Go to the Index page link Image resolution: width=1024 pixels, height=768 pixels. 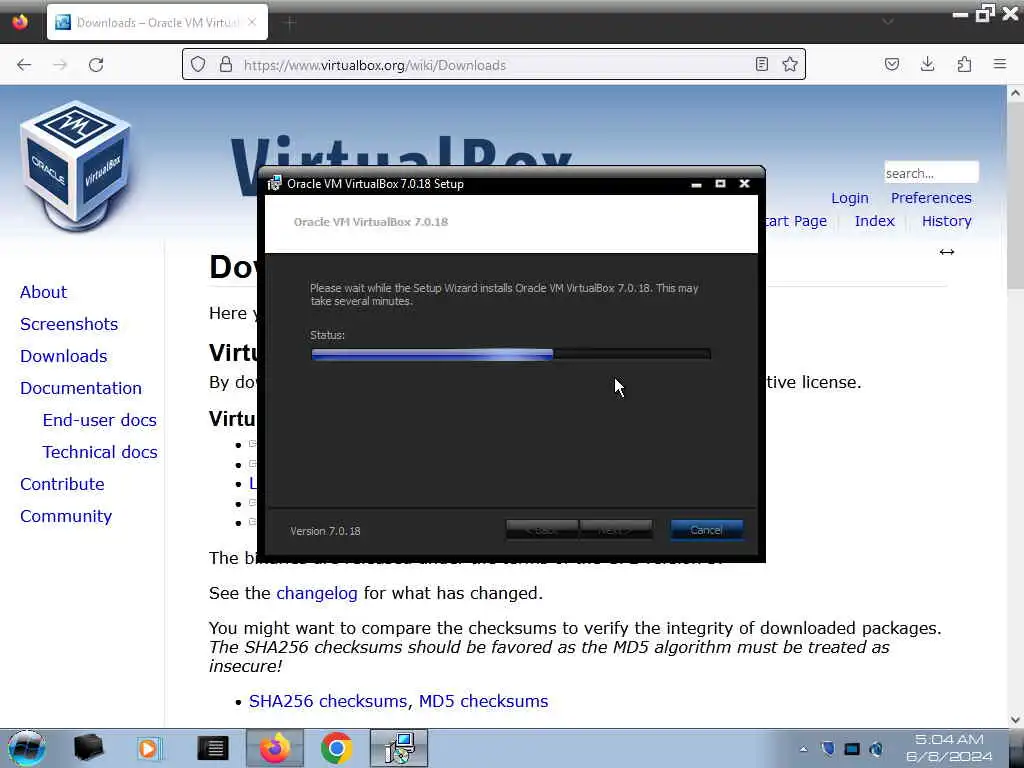(x=874, y=221)
